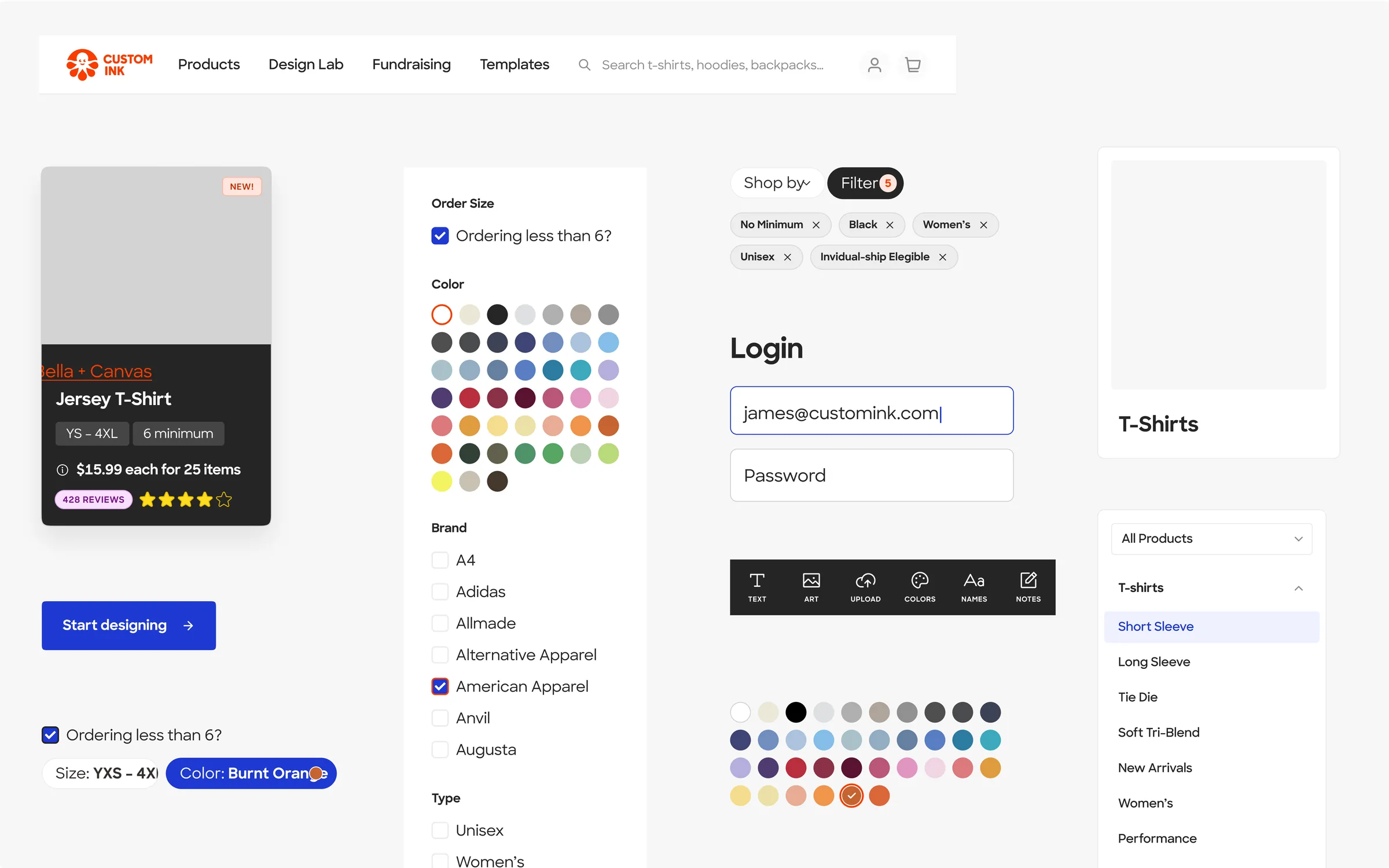Select the black swatch in lower palette
1389x868 pixels.
click(796, 712)
